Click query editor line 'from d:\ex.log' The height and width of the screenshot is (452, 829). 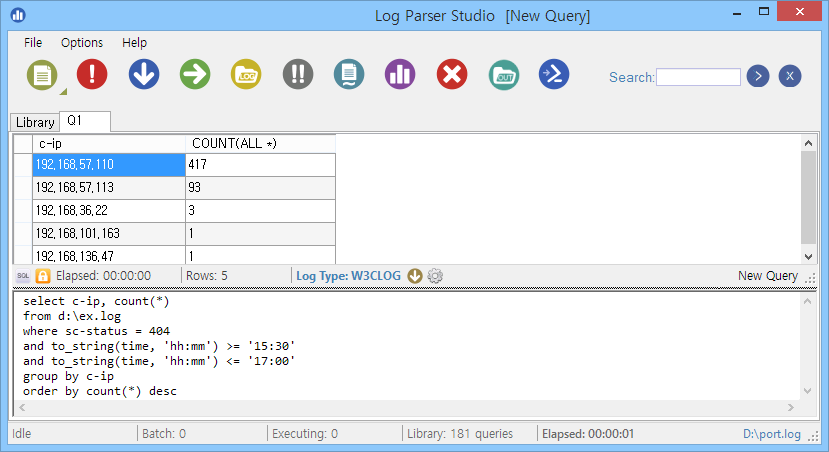72,317
